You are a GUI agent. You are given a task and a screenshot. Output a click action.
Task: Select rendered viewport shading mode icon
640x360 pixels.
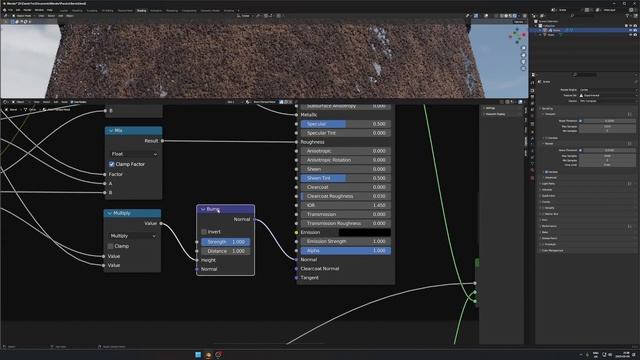pyautogui.click(x=515, y=16)
